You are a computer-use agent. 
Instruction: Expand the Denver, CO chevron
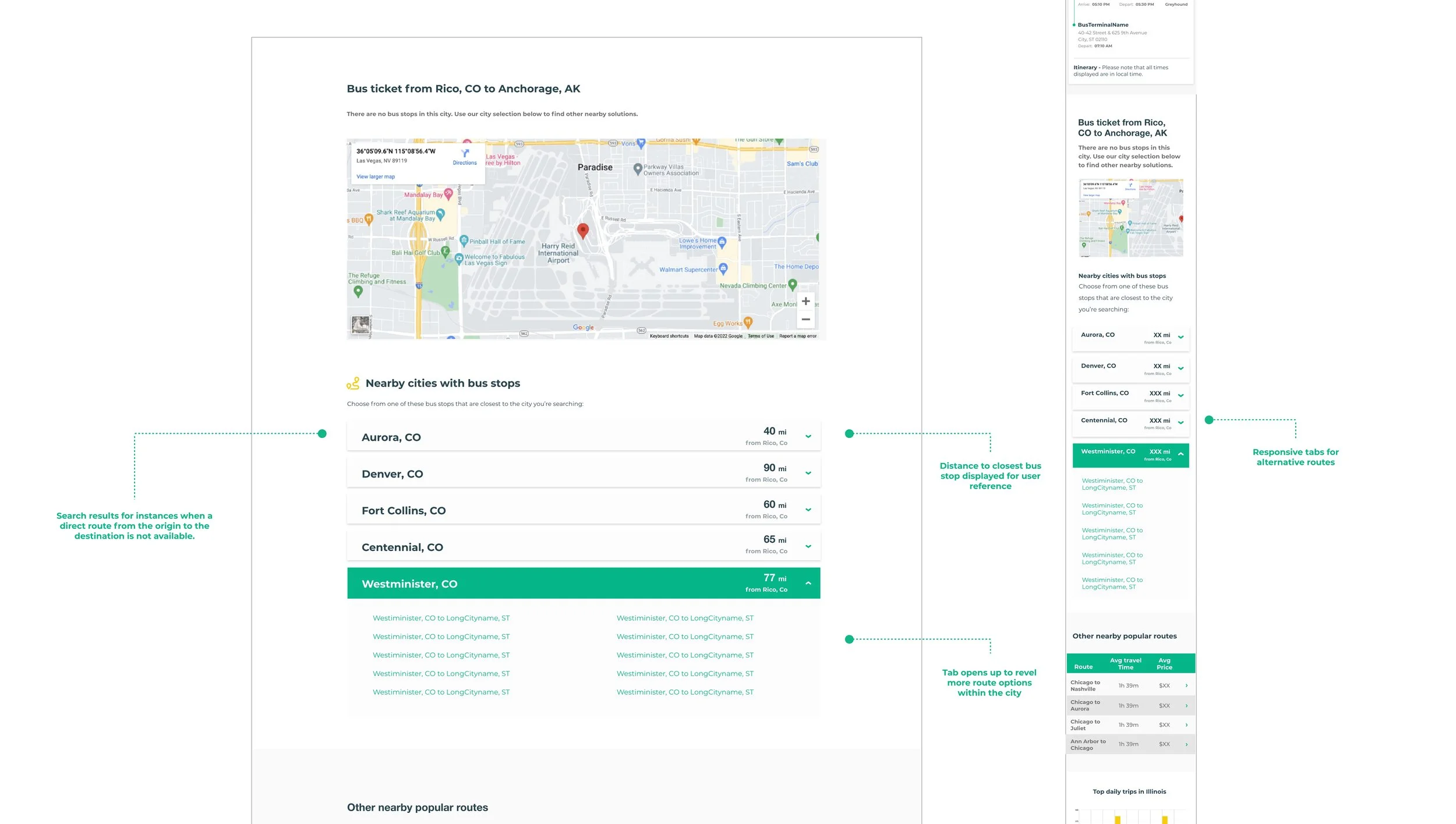pyautogui.click(x=808, y=473)
